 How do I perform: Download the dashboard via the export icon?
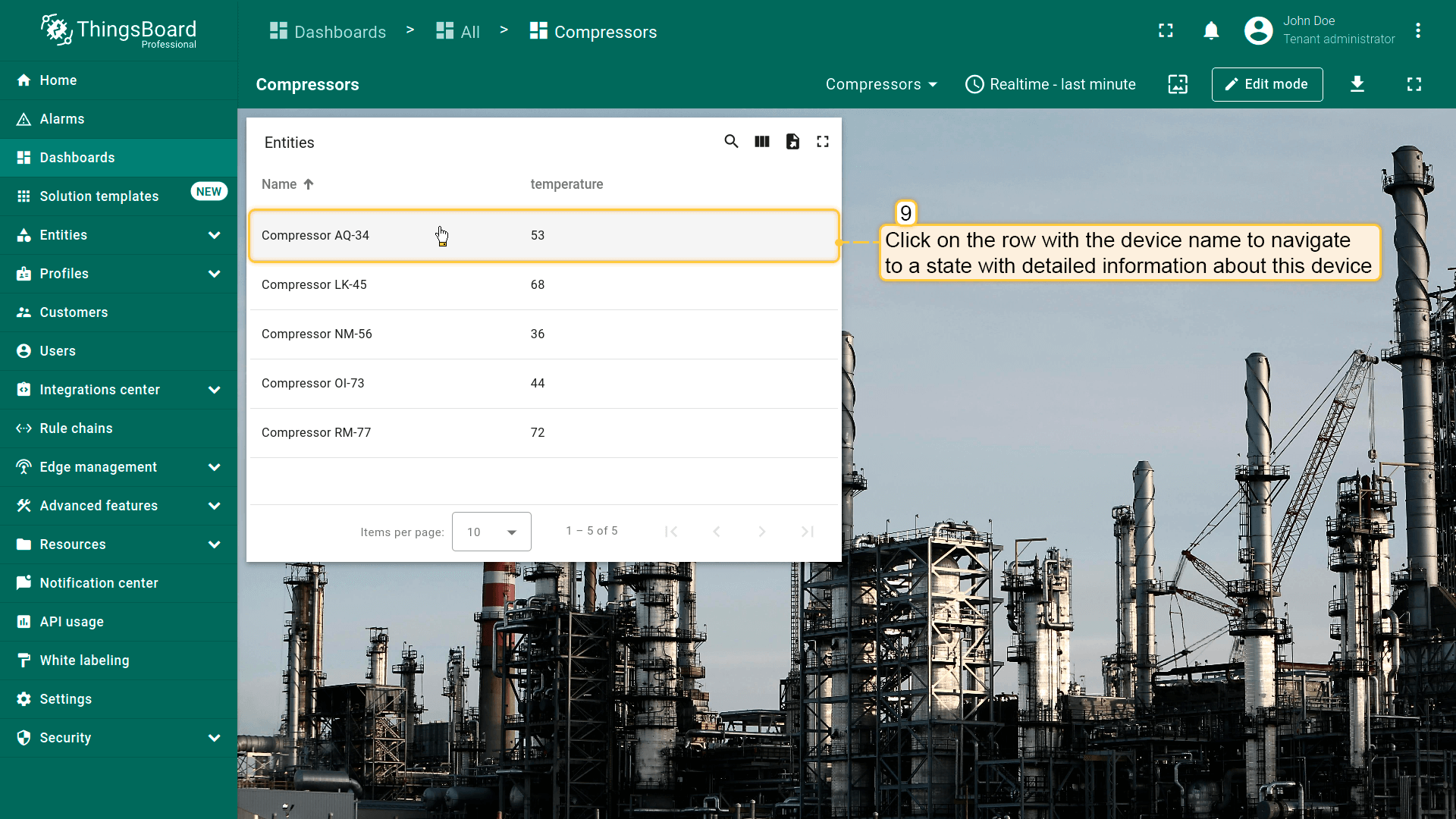(1357, 84)
